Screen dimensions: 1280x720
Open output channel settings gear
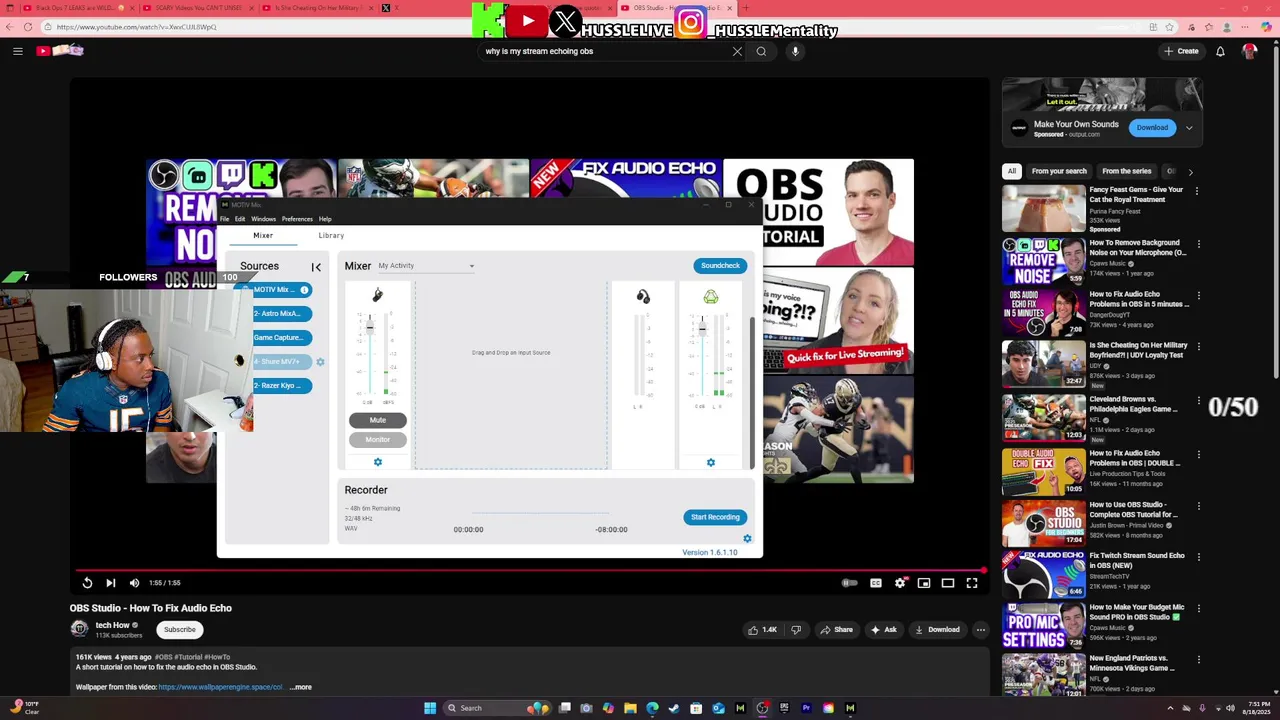point(711,463)
